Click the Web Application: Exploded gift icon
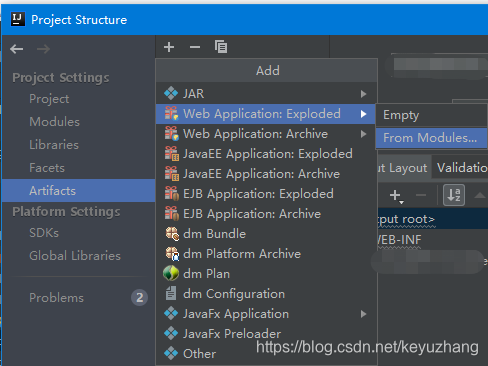 click(172, 113)
